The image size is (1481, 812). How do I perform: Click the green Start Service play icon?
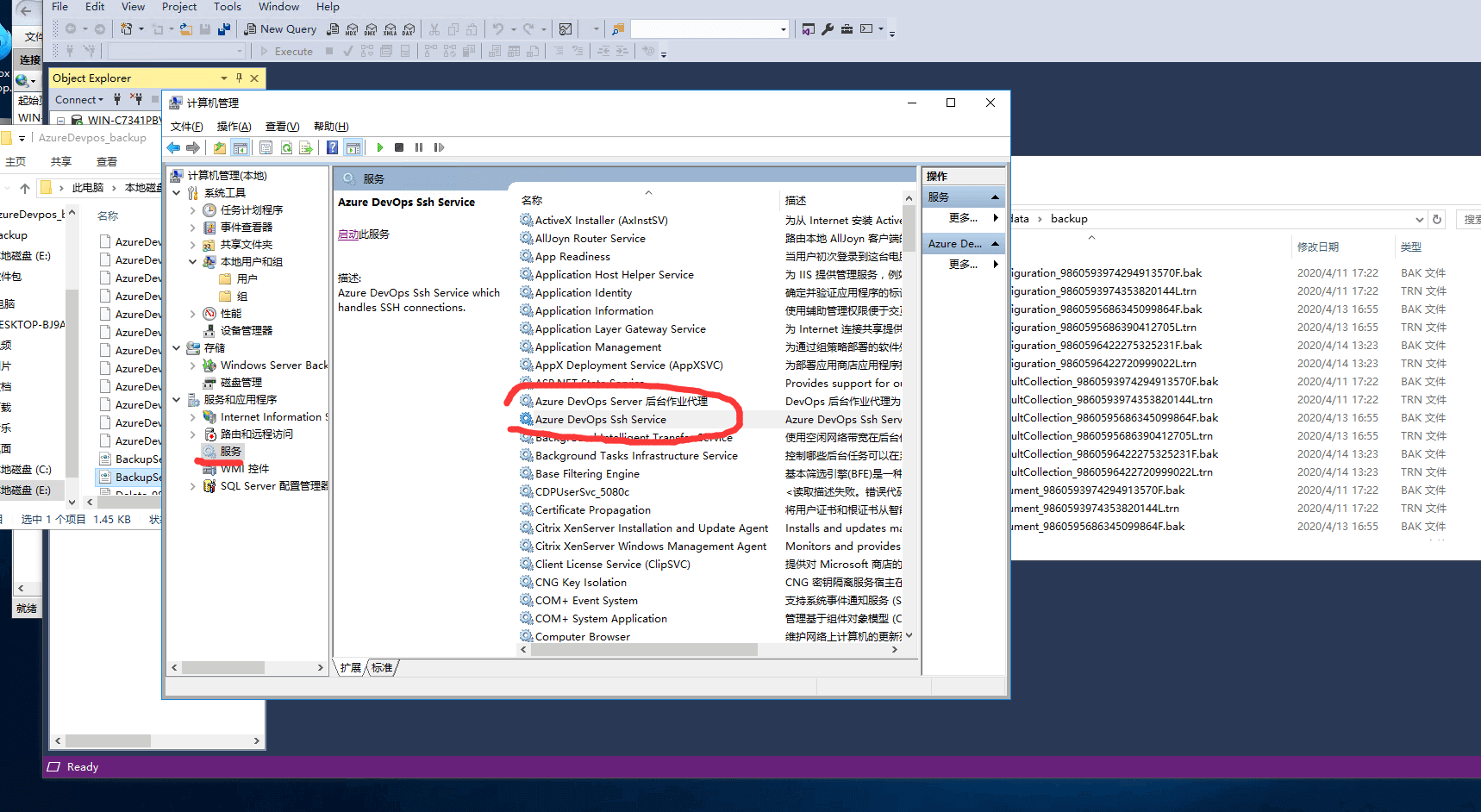click(x=379, y=147)
